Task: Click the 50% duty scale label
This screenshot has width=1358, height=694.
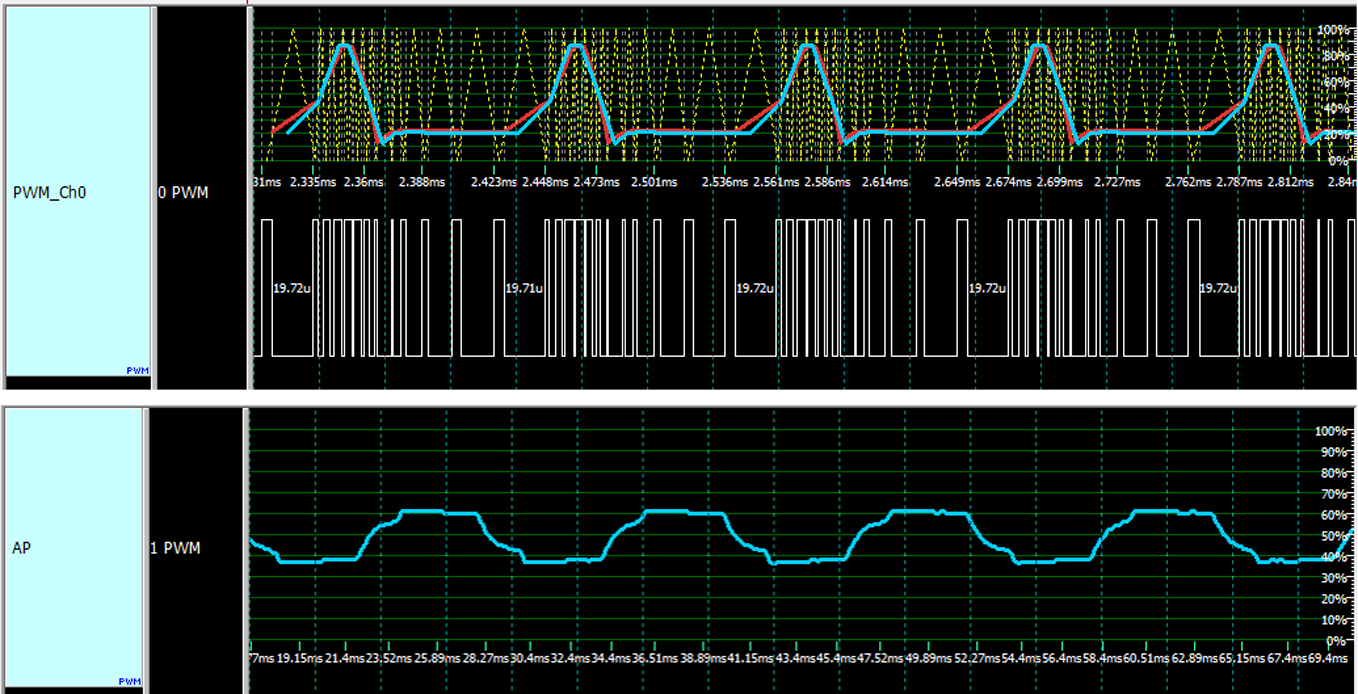Action: (x=1335, y=536)
